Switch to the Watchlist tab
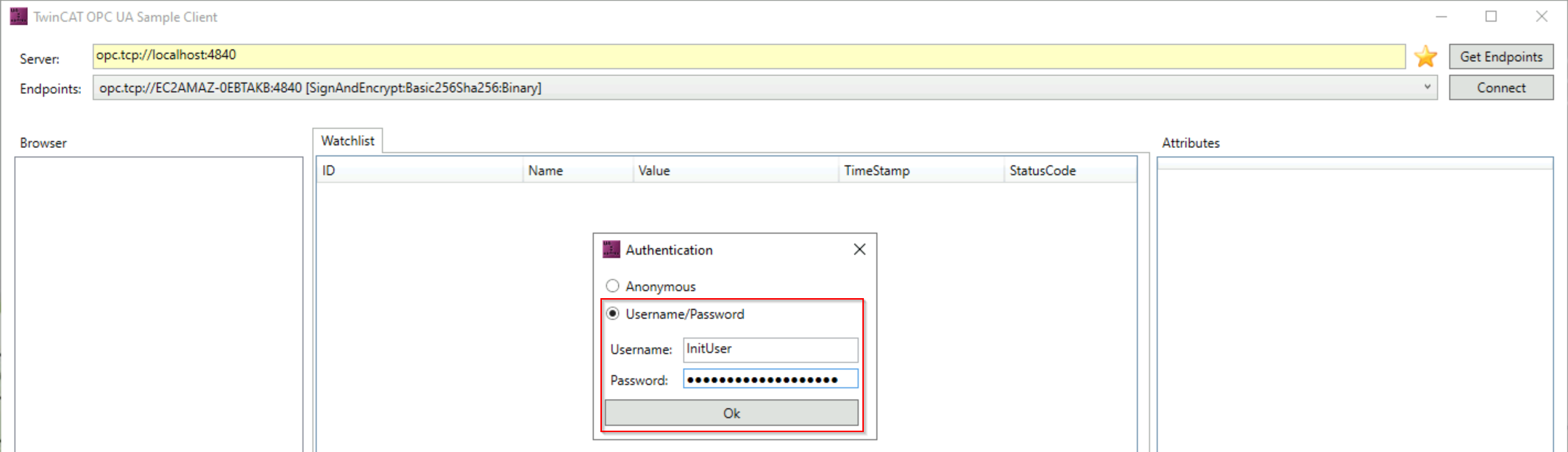Screen dimensions: 1568x452 pos(347,141)
